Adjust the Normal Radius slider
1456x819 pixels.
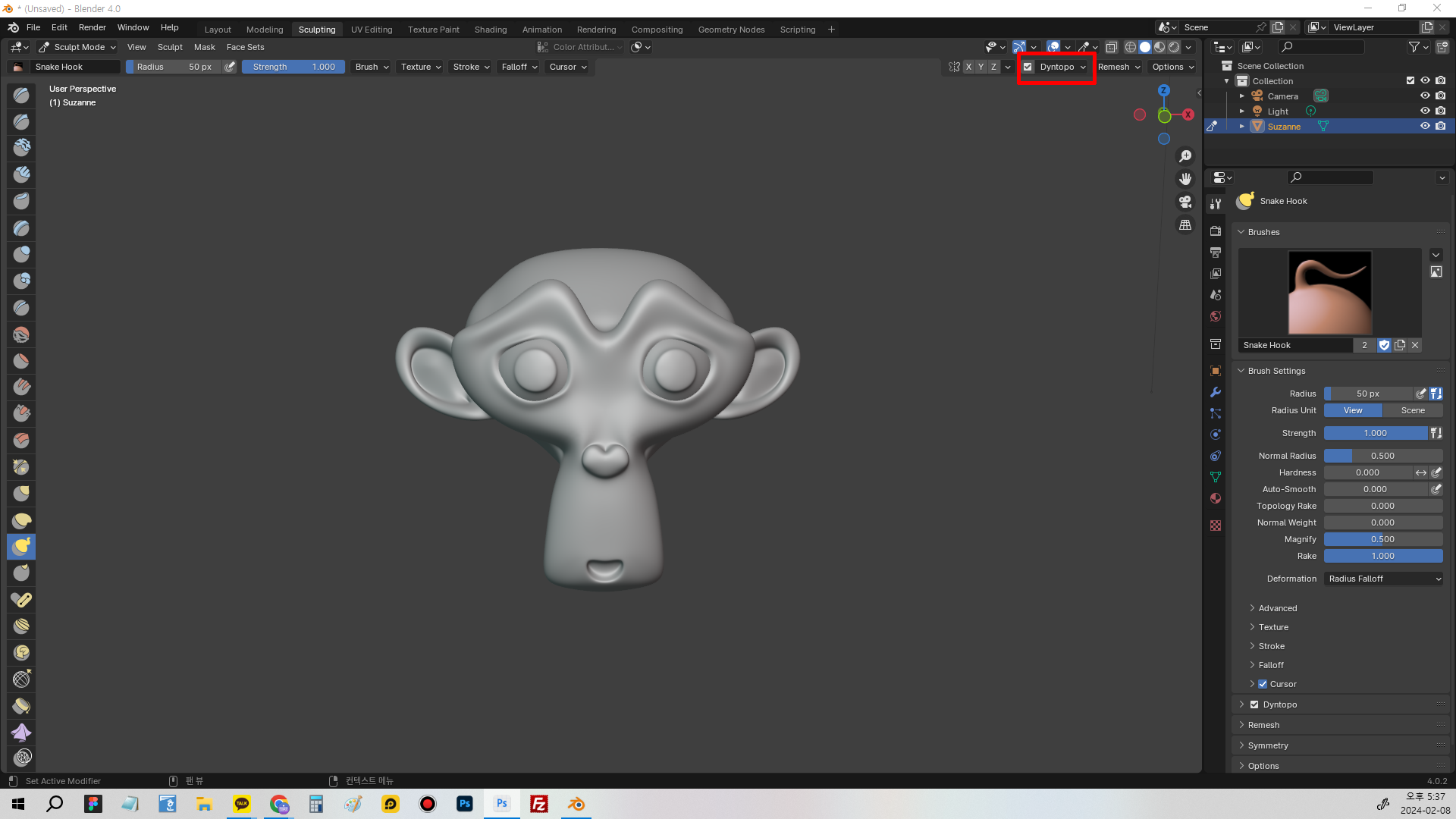coord(1383,456)
